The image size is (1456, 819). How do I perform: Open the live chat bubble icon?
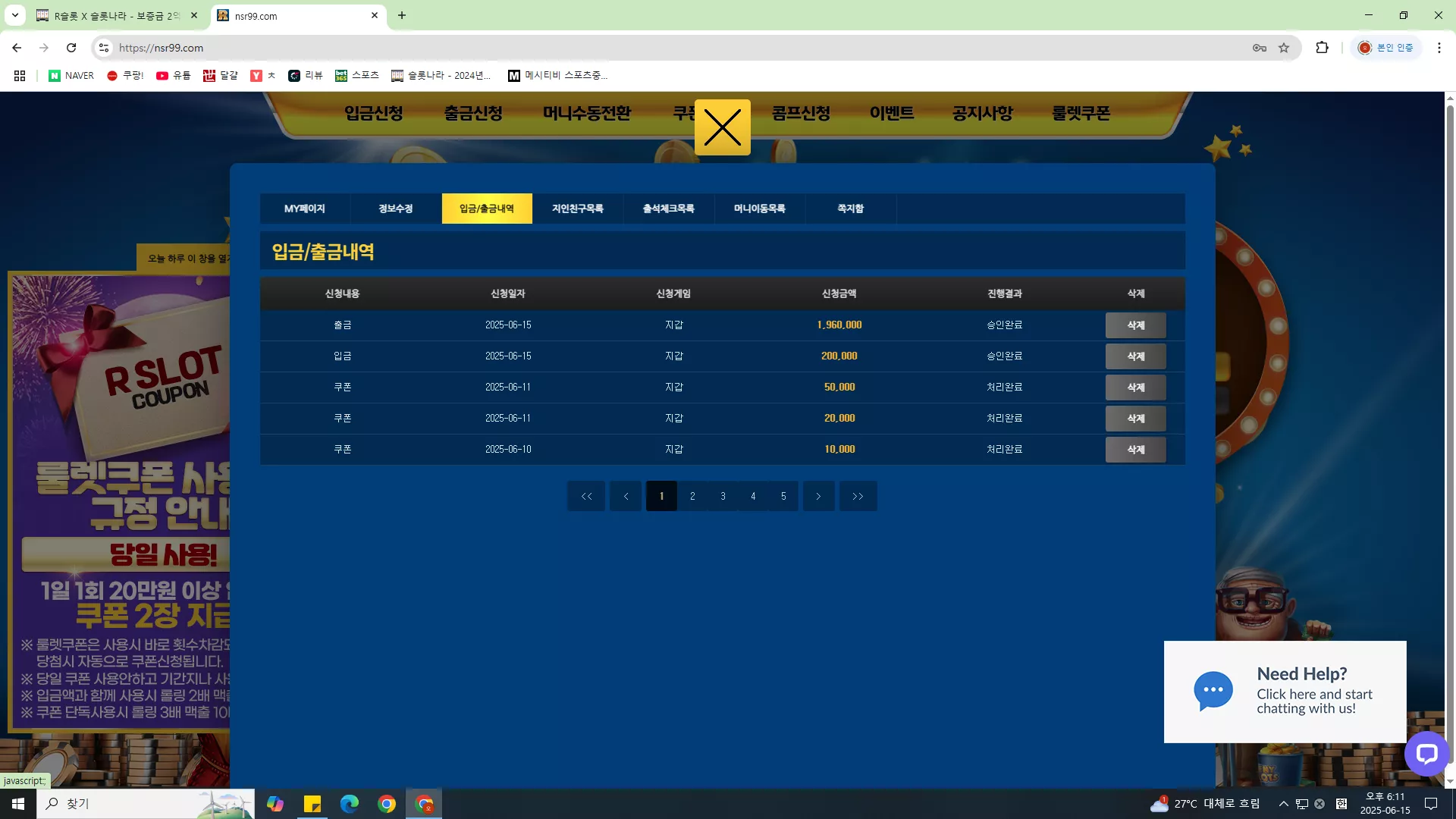coord(1426,753)
